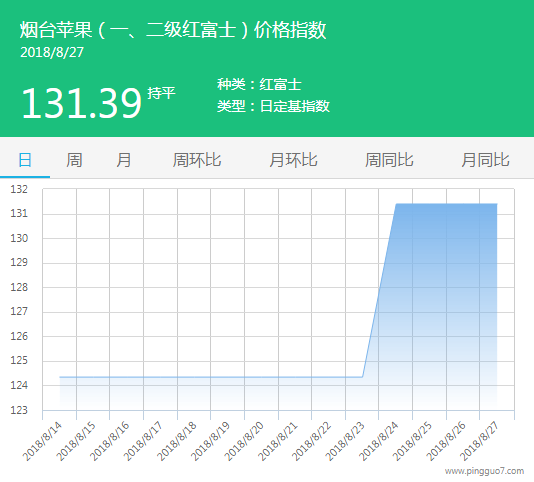Image resolution: width=534 pixels, height=482 pixels.
Task: Click the www.pingguo7.com watermark link
Action: pyautogui.click(x=484, y=471)
